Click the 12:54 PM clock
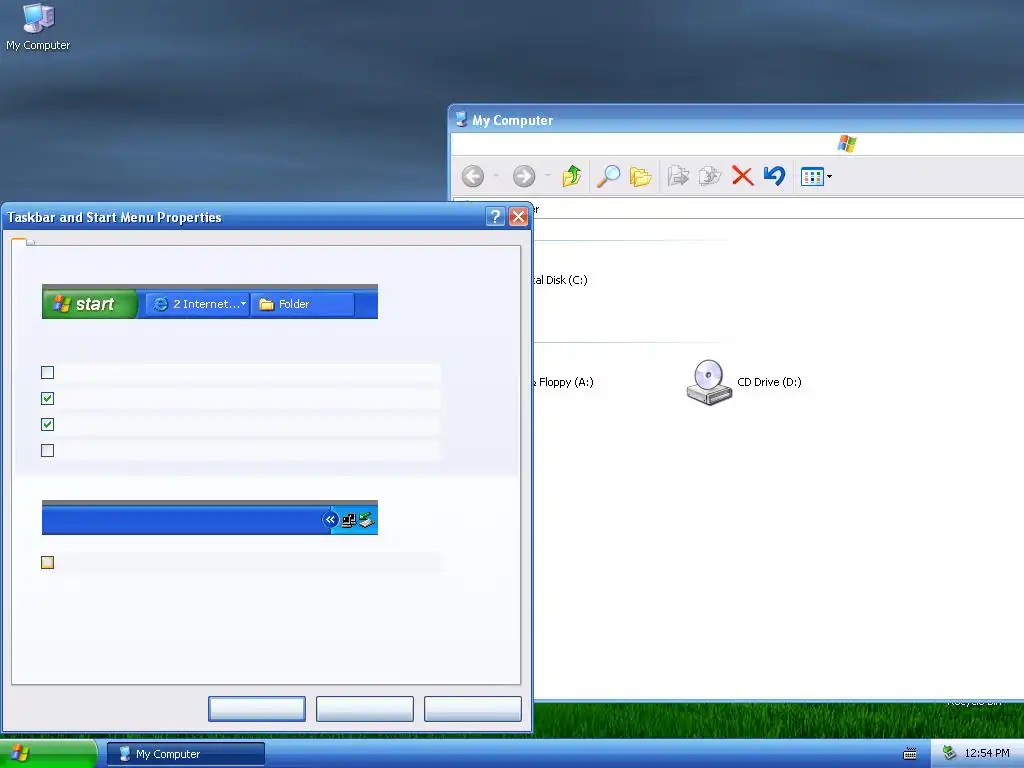Image resolution: width=1024 pixels, height=768 pixels. (x=987, y=754)
